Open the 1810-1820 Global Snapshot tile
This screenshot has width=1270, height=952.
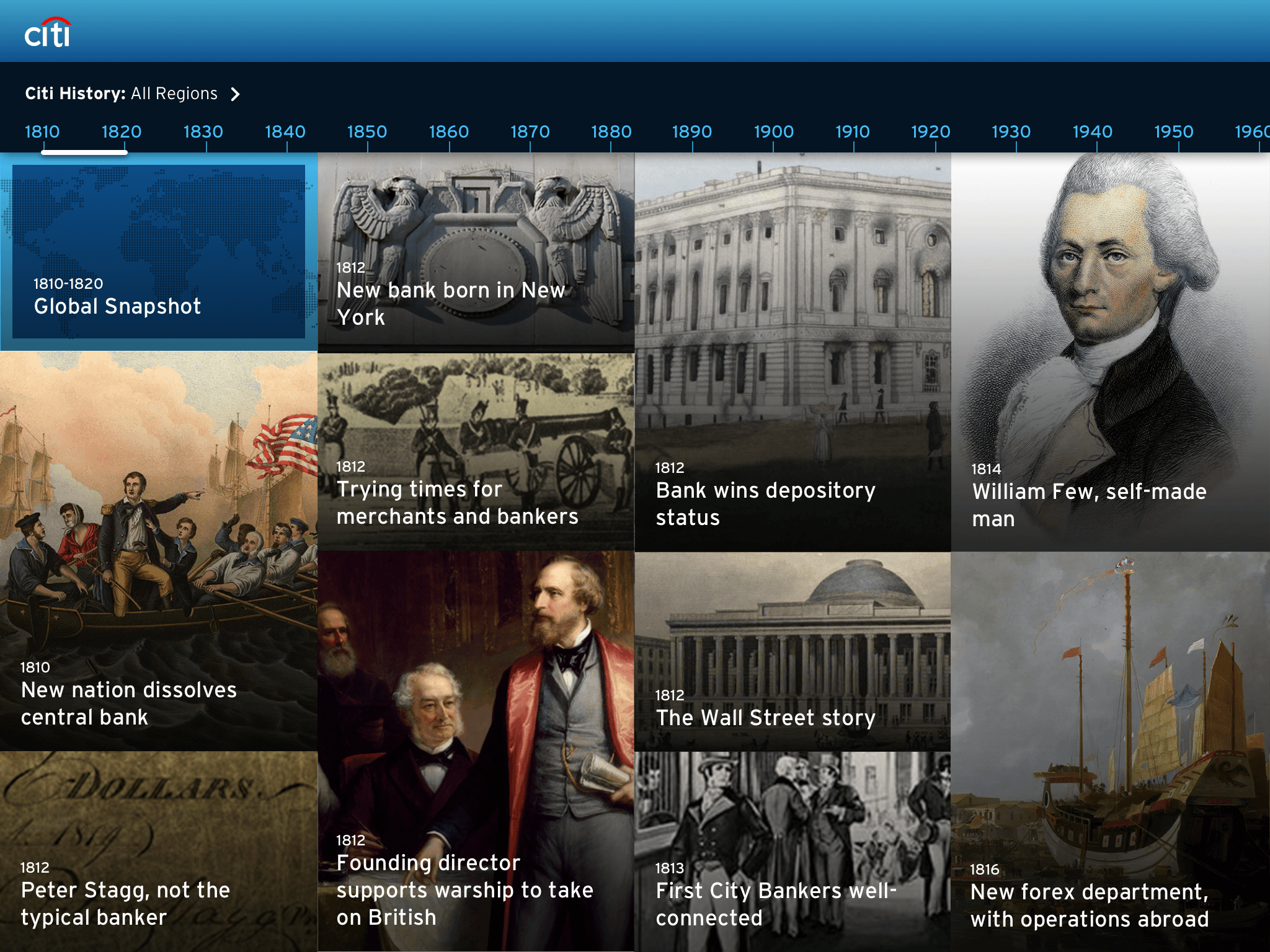[159, 252]
